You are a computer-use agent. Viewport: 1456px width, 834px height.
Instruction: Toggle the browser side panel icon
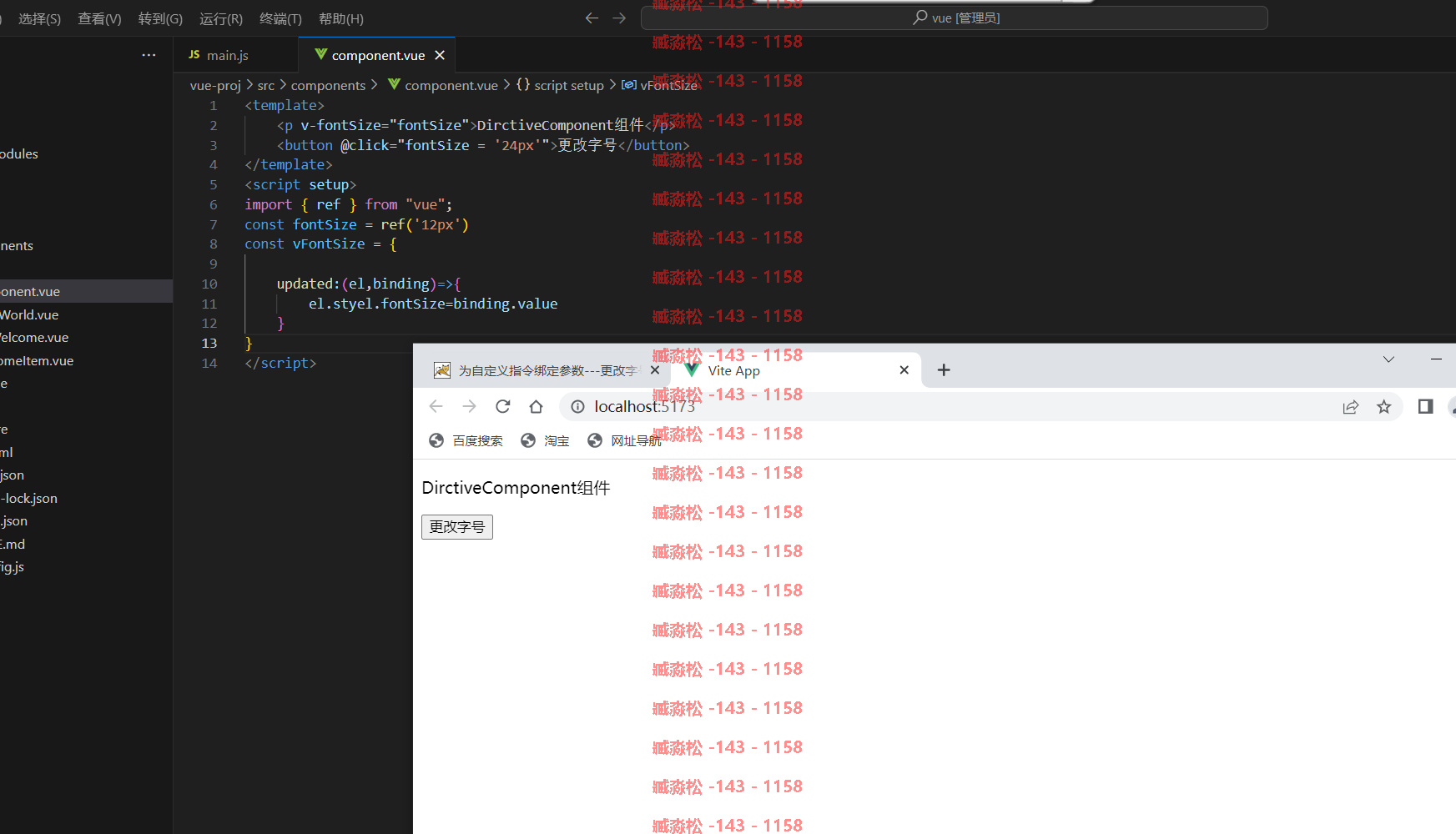1425,406
